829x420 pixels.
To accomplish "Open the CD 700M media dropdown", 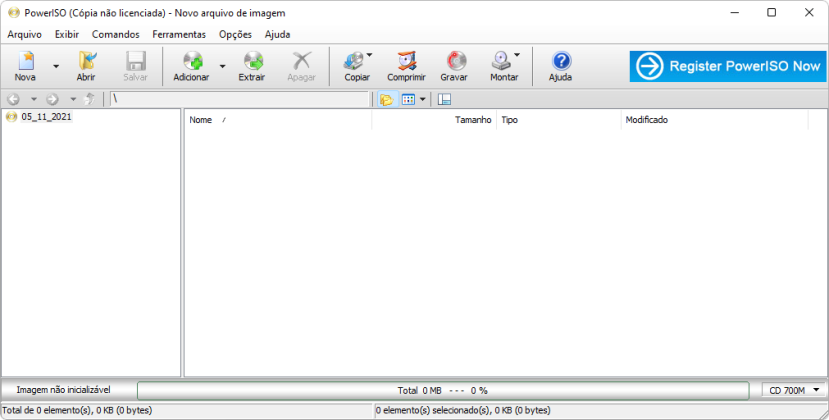I will pyautogui.click(x=794, y=390).
